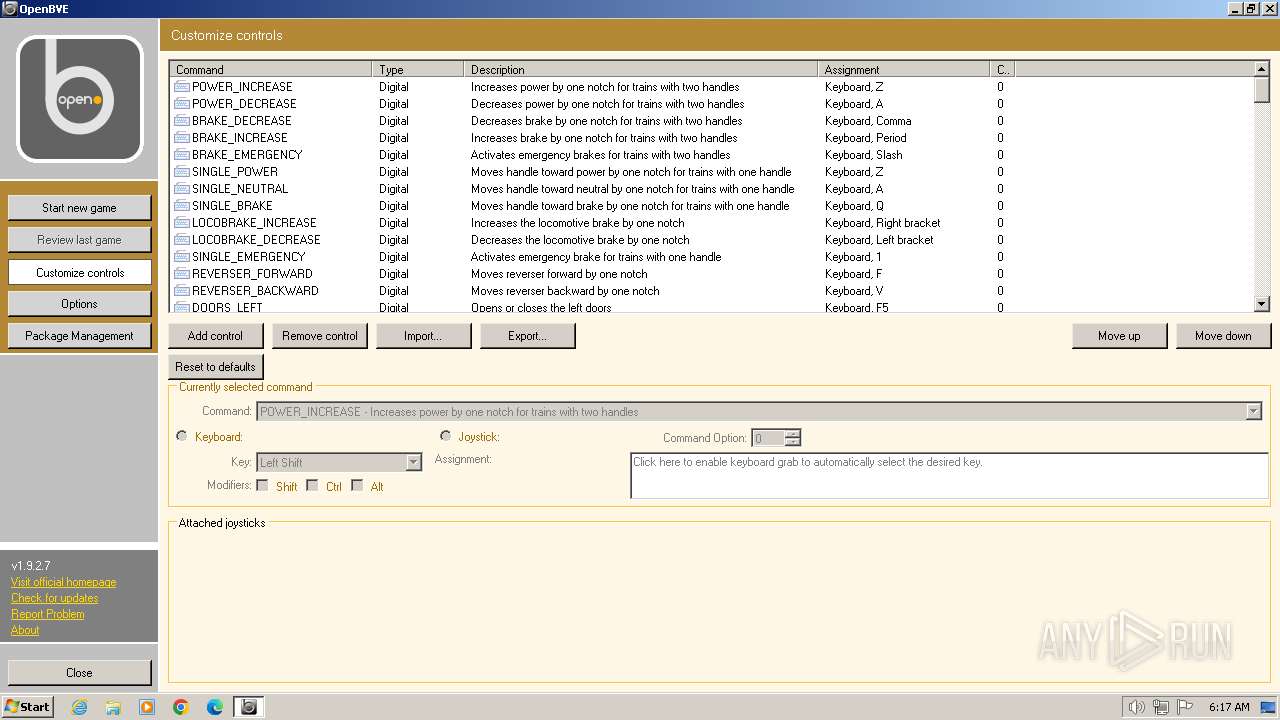
Task: Click the icon beside LOCOBRAKE_DECREASE row
Action: click(x=182, y=240)
